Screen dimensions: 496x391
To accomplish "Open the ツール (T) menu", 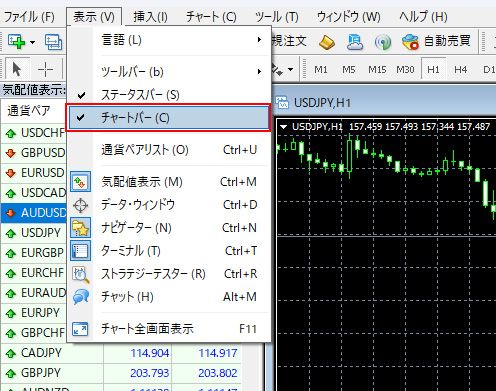I will [x=277, y=16].
